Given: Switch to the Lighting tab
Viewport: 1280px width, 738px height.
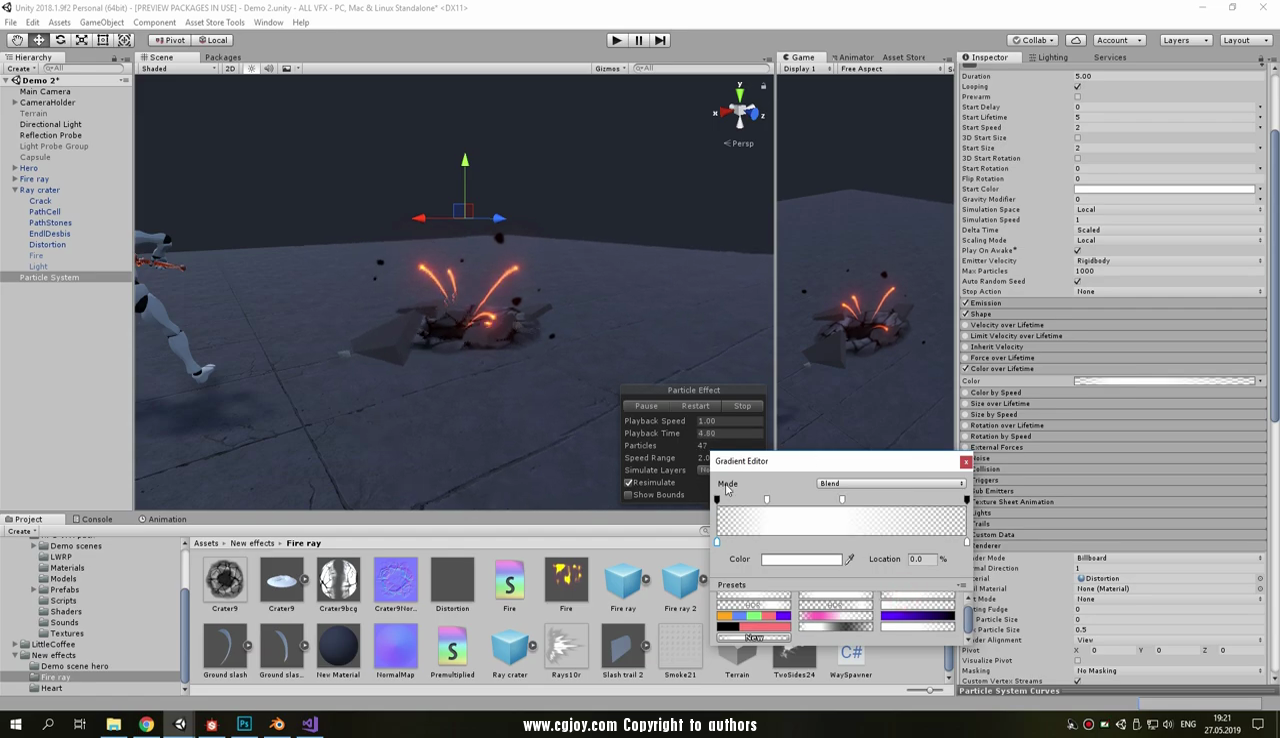Looking at the screenshot, I should click(1047, 57).
